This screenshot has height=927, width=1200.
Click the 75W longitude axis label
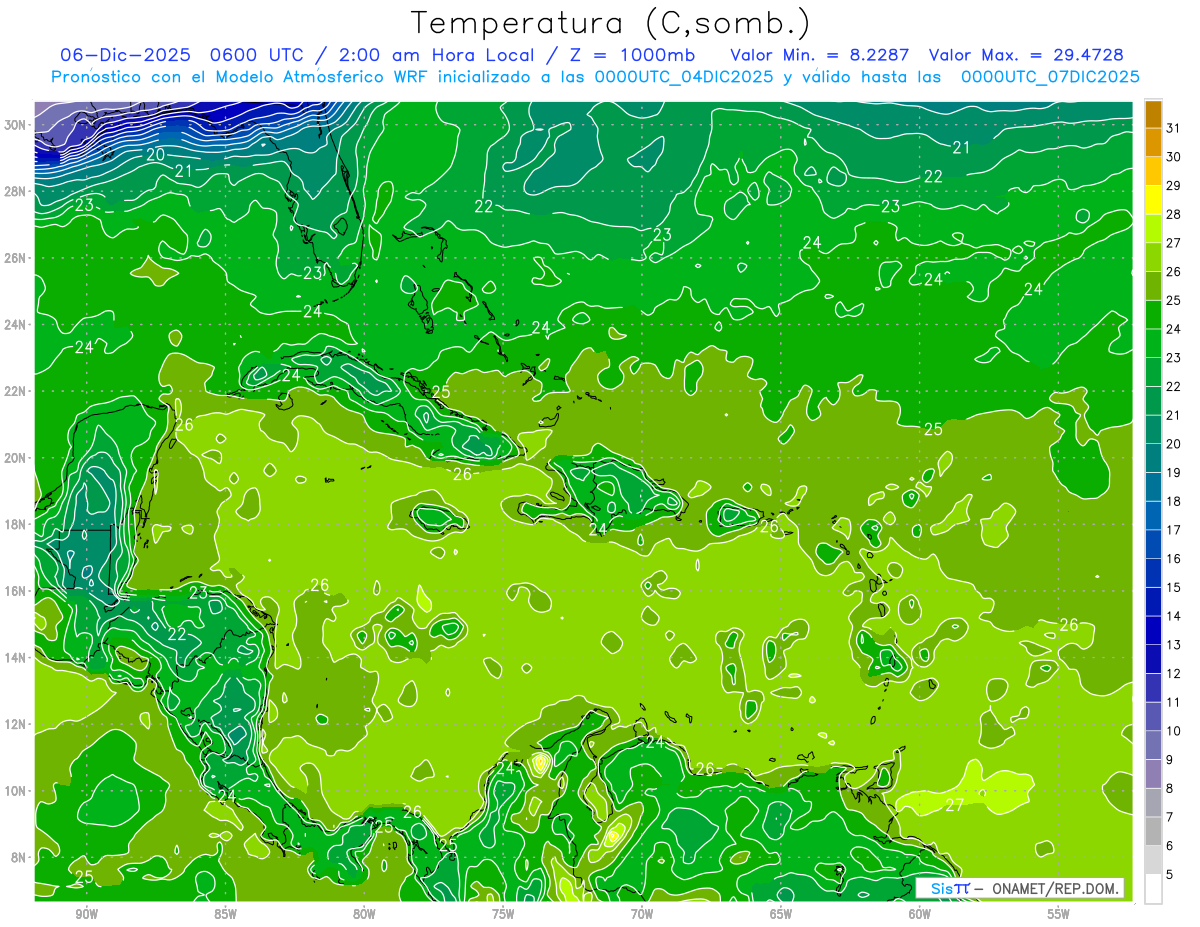(x=503, y=914)
